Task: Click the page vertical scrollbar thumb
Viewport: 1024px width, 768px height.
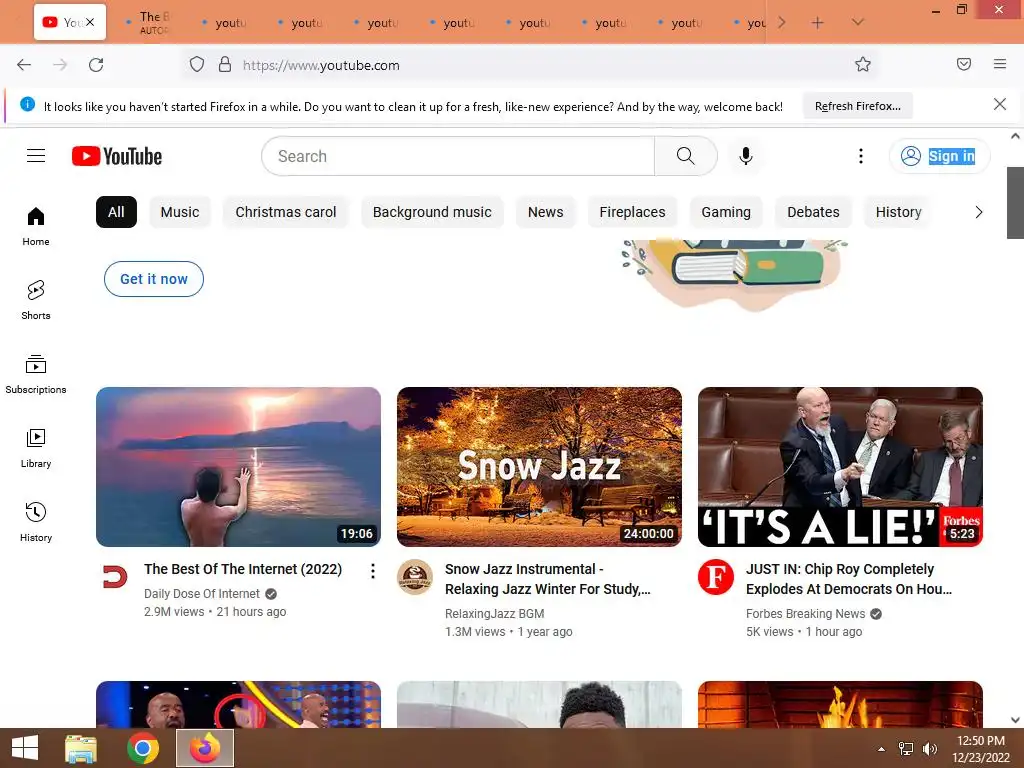Action: pyautogui.click(x=1015, y=202)
